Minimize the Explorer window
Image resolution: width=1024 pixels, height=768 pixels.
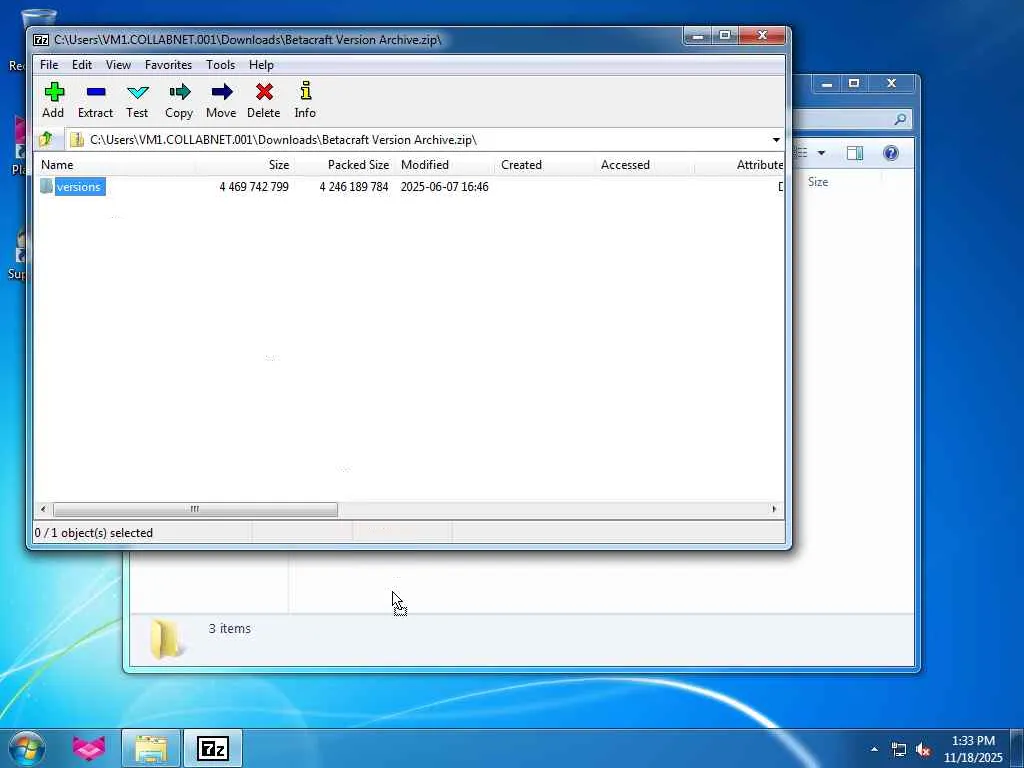pos(827,84)
